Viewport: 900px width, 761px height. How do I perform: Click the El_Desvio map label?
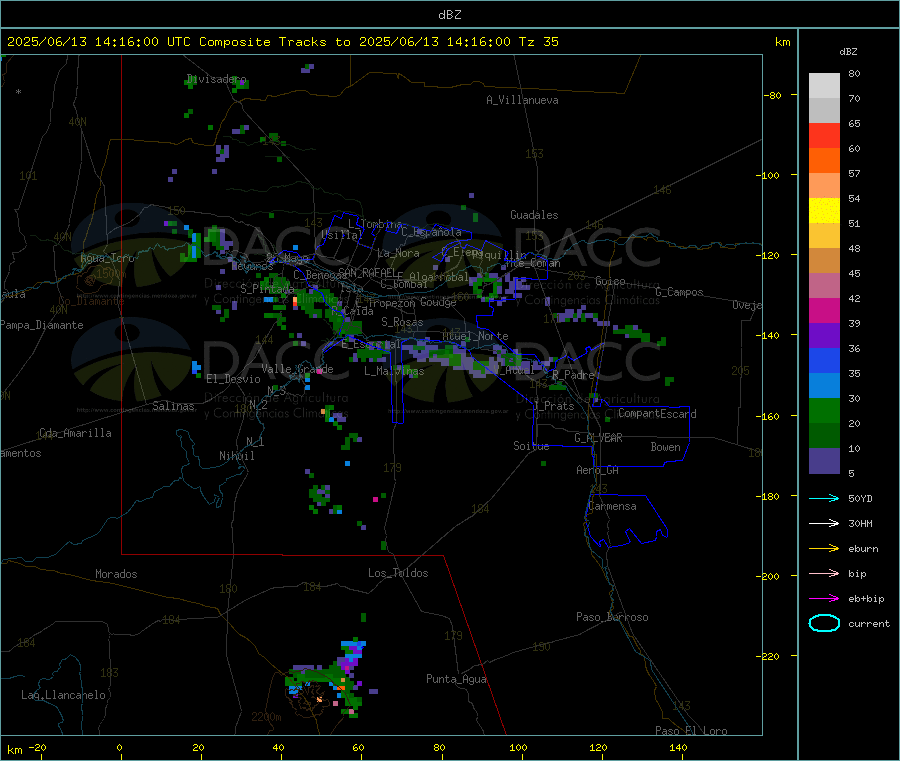click(234, 379)
